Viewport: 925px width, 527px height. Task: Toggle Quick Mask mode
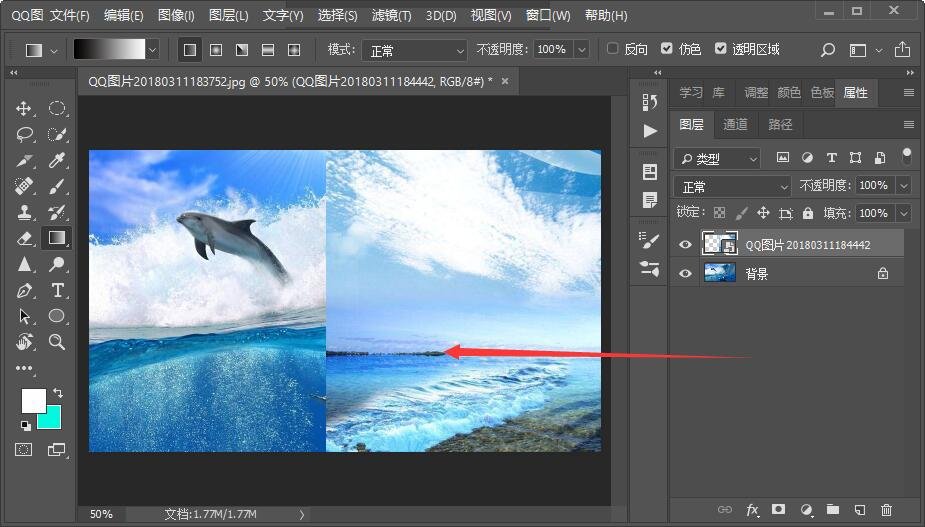click(24, 450)
